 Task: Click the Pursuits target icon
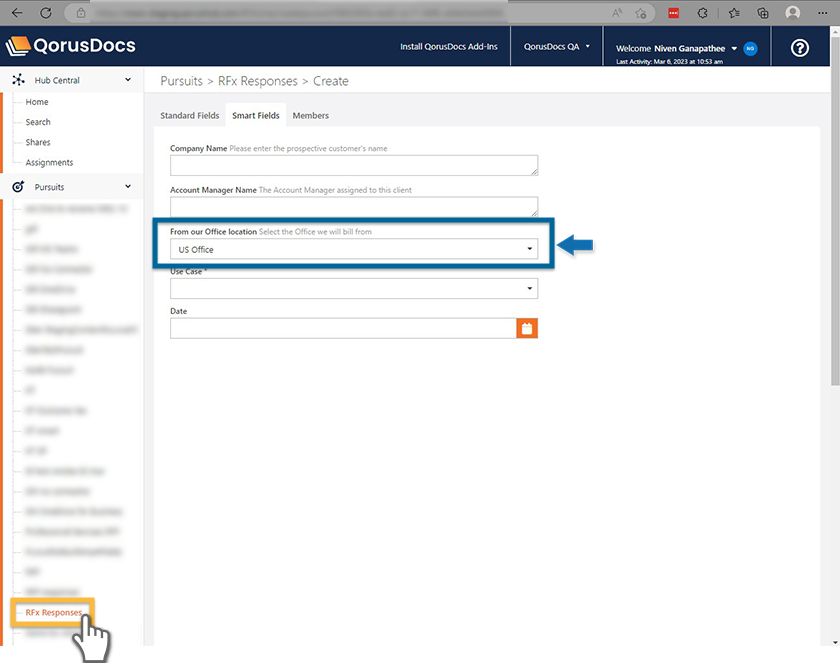pos(18,186)
